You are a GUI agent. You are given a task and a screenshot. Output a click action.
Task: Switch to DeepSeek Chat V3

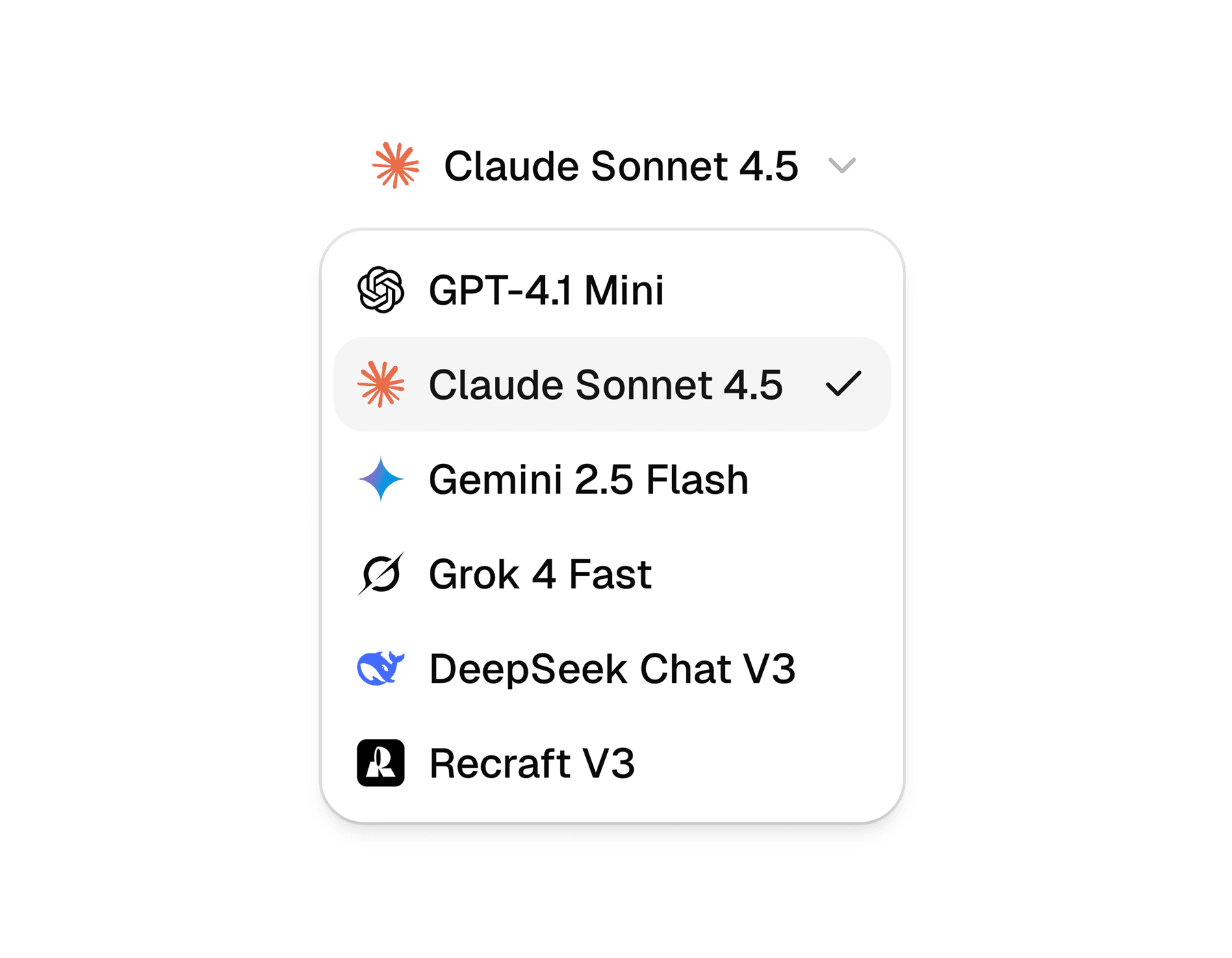[x=613, y=669]
